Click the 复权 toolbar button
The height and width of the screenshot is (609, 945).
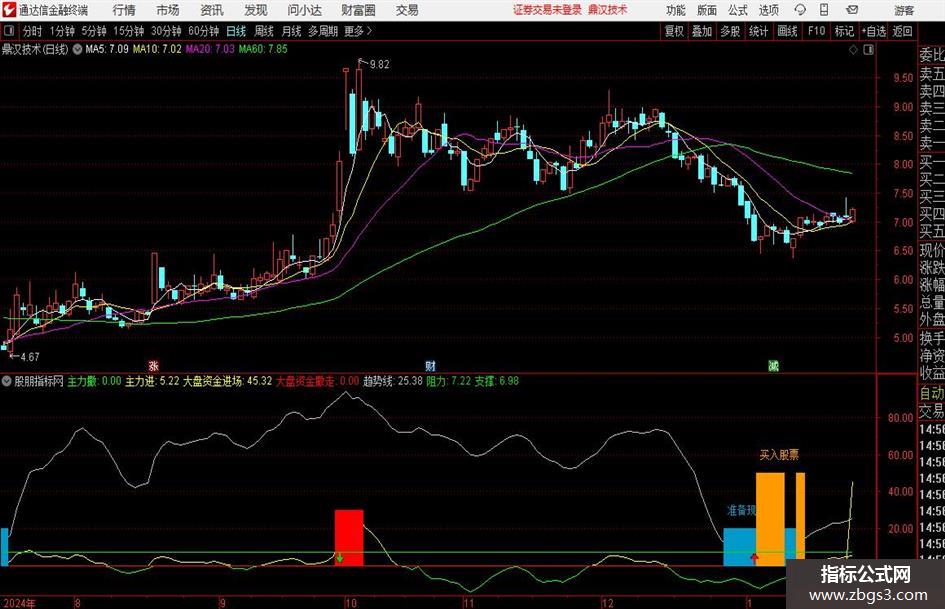pyautogui.click(x=674, y=31)
